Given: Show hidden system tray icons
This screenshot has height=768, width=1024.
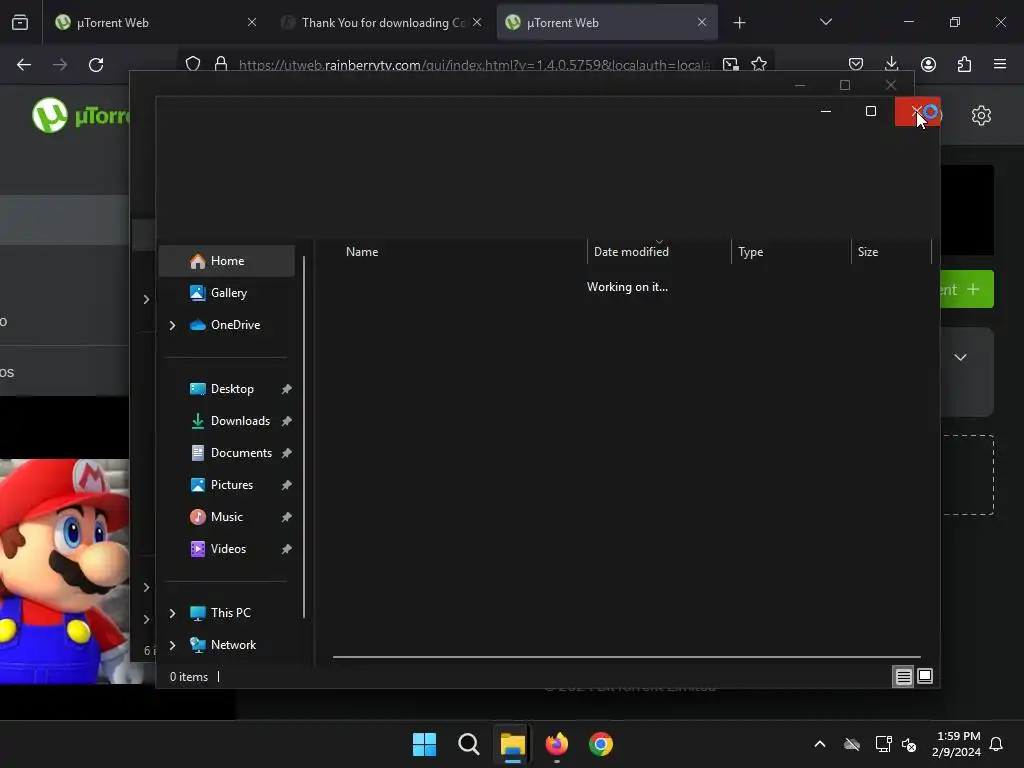Looking at the screenshot, I should click(x=820, y=744).
